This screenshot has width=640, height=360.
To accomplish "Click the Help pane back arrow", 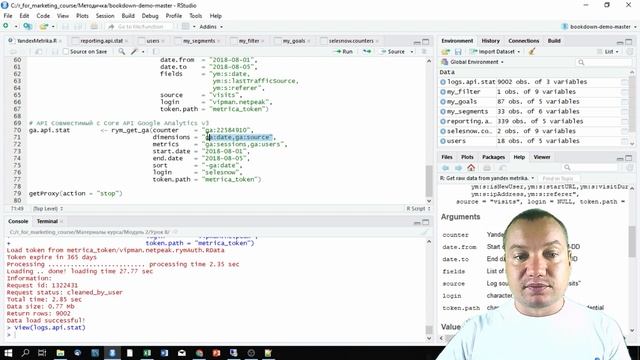I will click(x=445, y=168).
